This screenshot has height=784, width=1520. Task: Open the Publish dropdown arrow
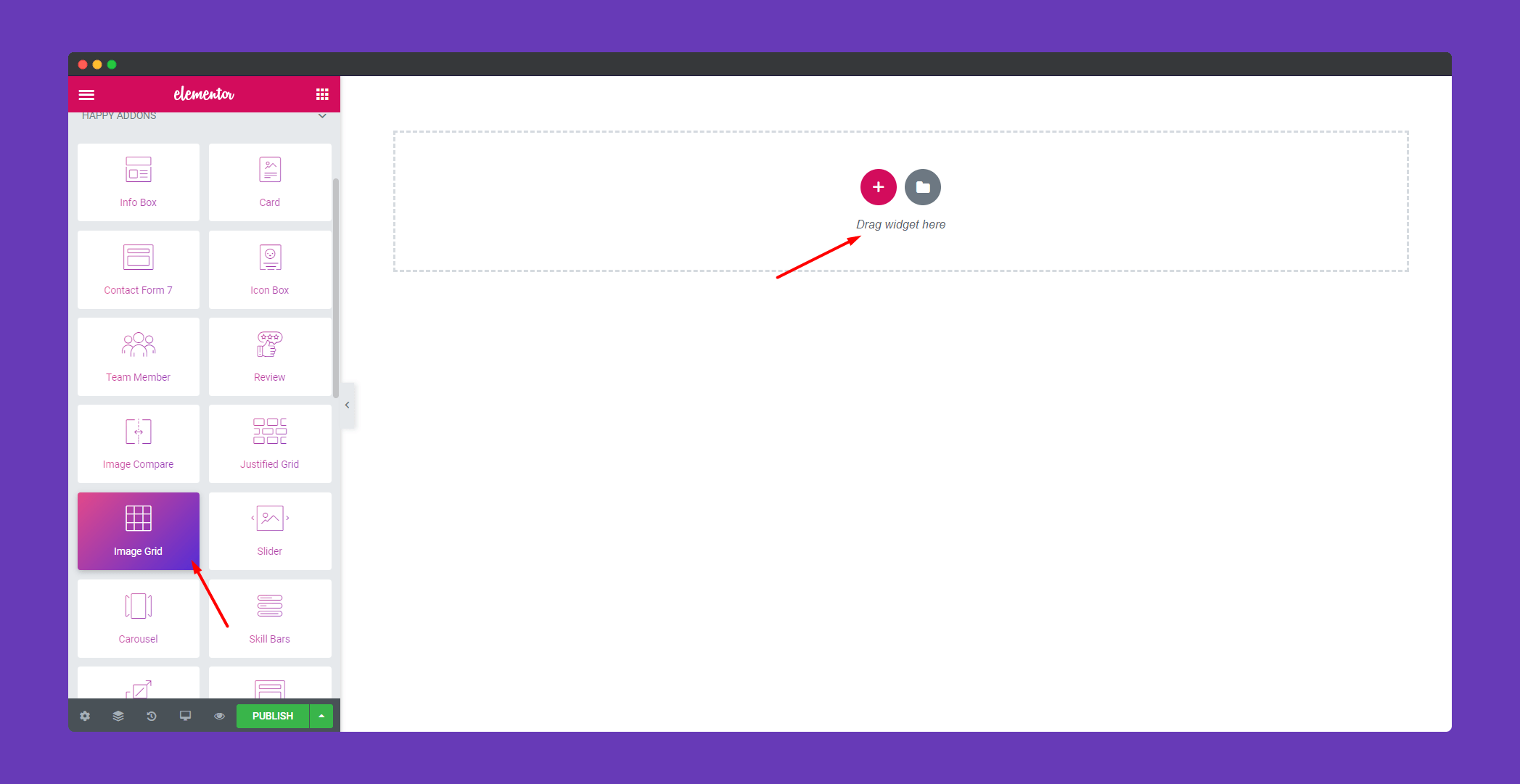tap(323, 716)
